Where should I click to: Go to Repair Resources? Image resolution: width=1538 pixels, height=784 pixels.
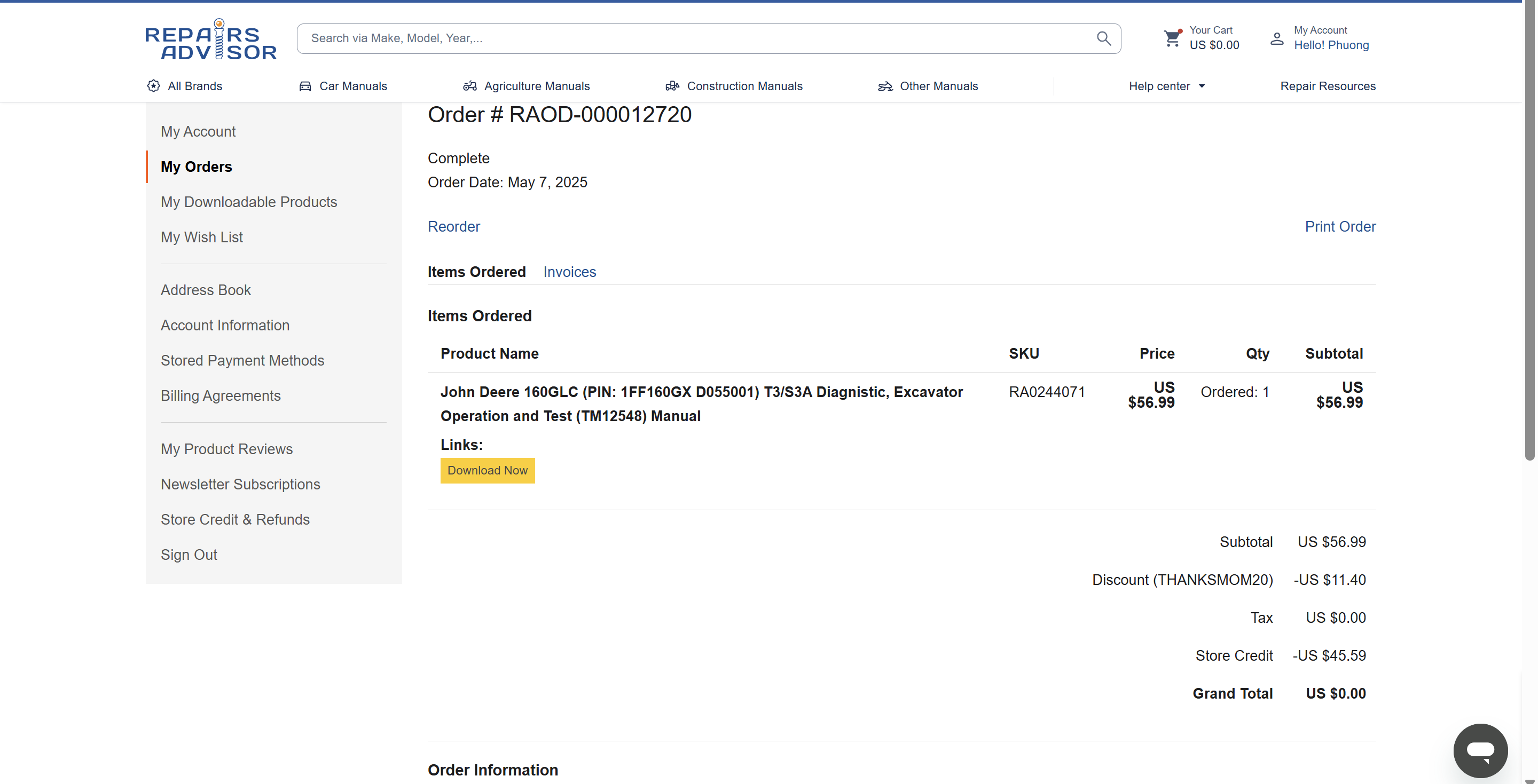click(1328, 86)
